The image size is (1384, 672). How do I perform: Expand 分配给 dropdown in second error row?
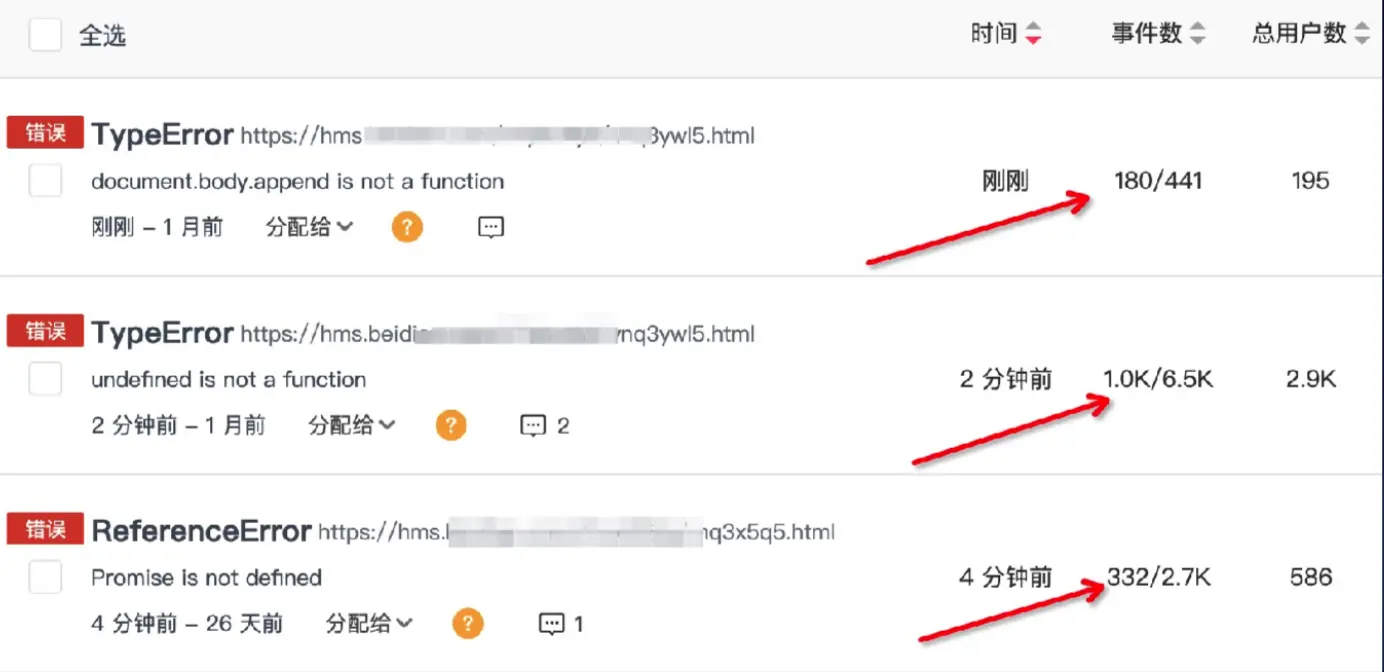click(x=352, y=425)
